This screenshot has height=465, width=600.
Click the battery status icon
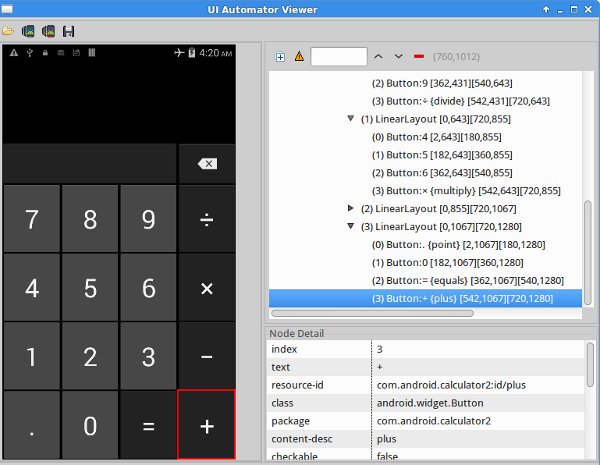[x=192, y=52]
